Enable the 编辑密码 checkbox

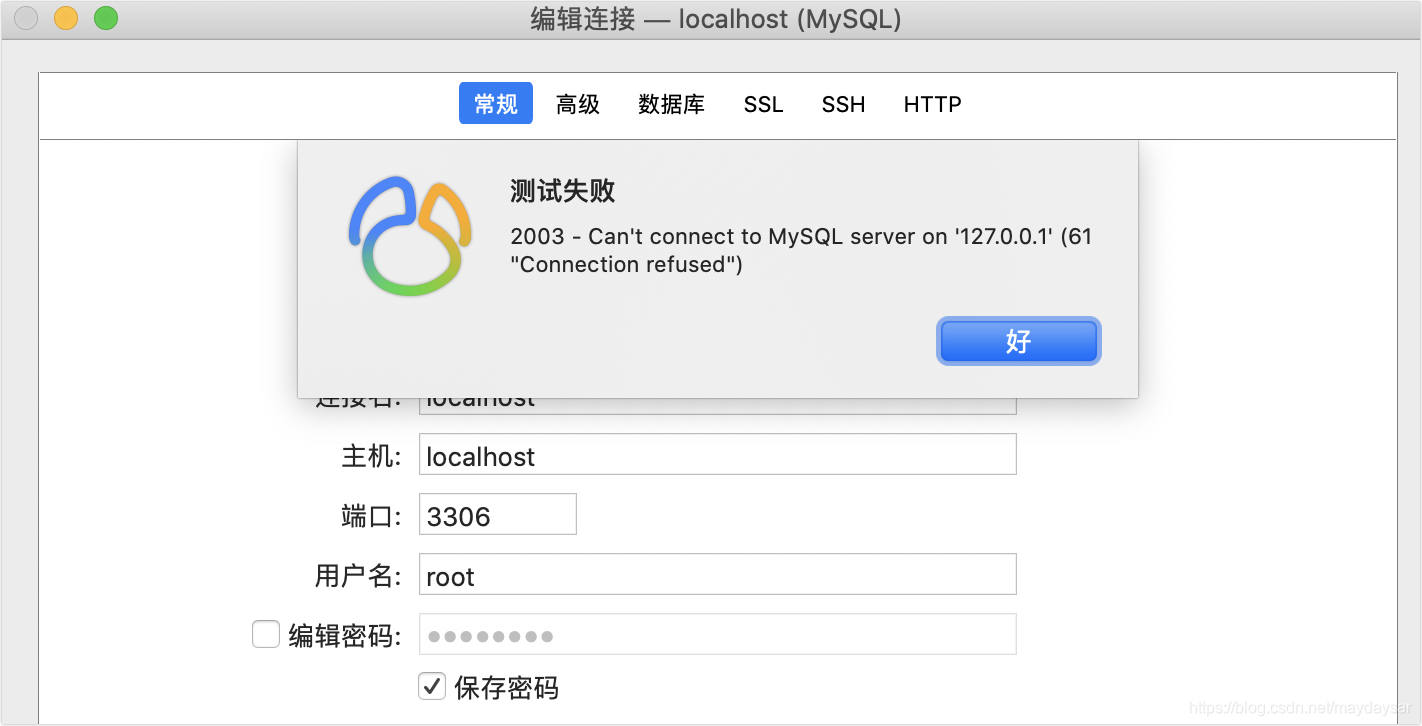click(x=265, y=634)
